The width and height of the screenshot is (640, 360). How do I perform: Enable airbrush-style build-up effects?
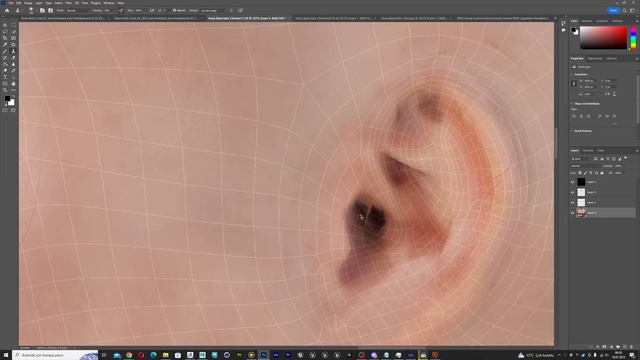[152, 11]
